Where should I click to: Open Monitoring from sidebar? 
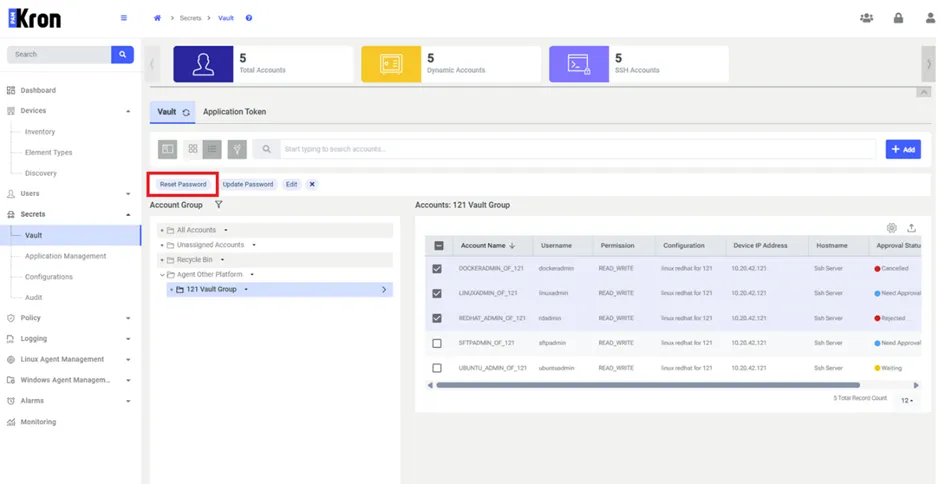[38, 422]
